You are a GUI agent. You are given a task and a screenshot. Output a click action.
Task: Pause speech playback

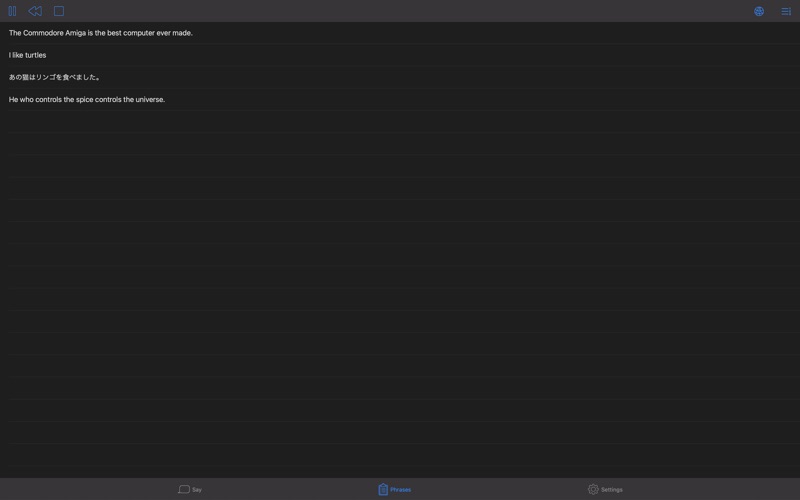[12, 11]
